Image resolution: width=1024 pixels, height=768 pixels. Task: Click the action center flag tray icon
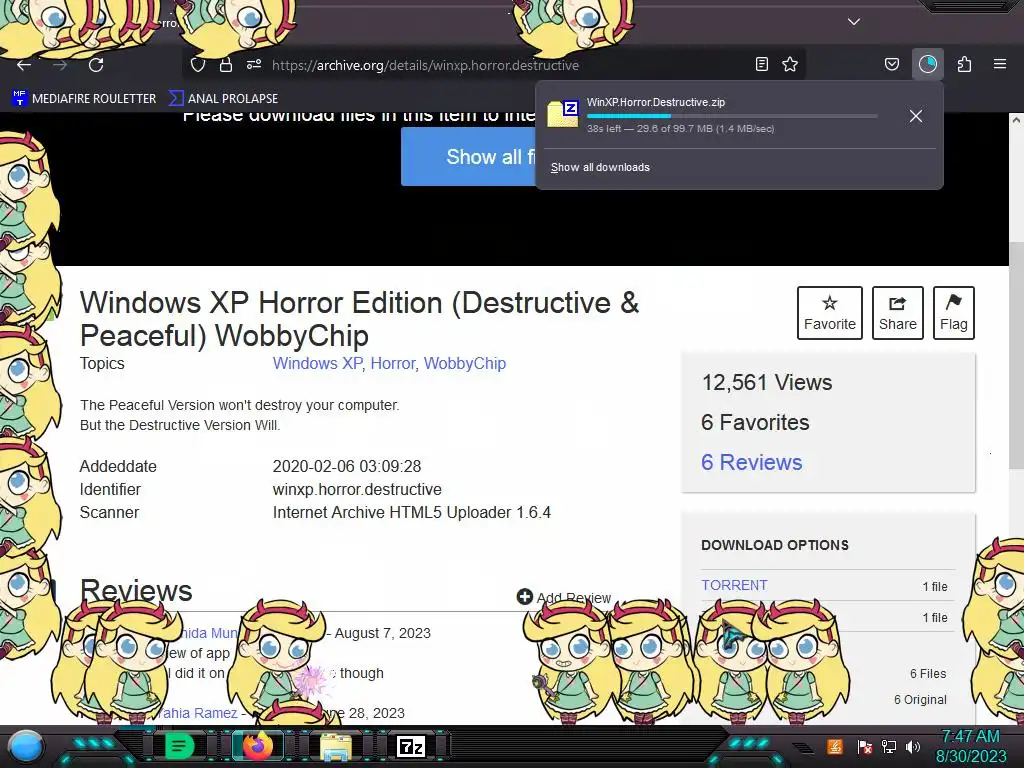[865, 746]
